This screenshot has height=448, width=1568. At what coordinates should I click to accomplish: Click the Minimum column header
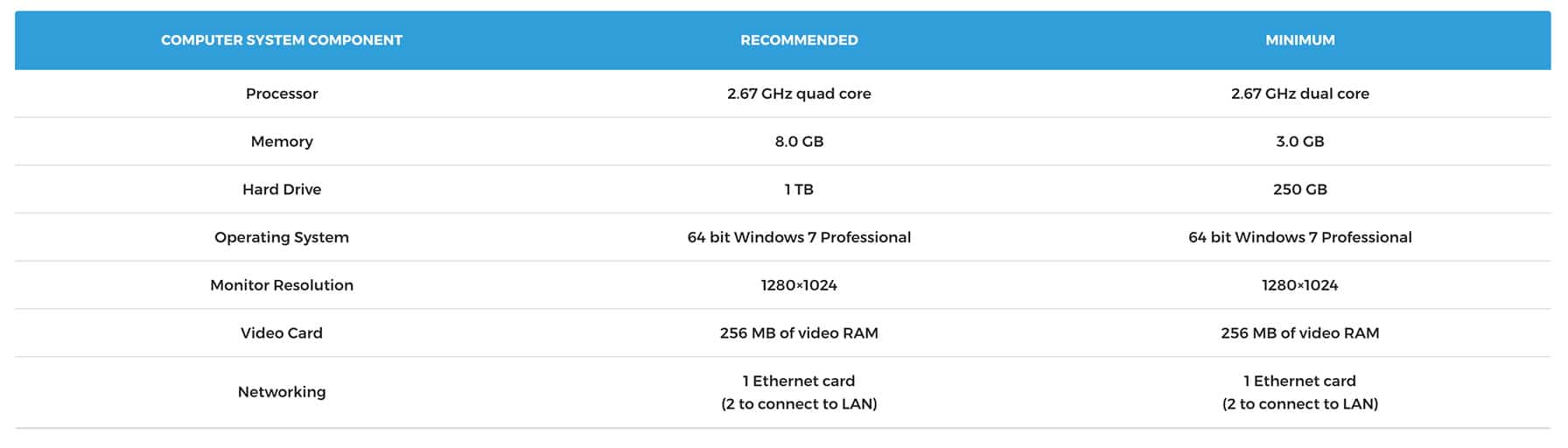tap(1299, 40)
